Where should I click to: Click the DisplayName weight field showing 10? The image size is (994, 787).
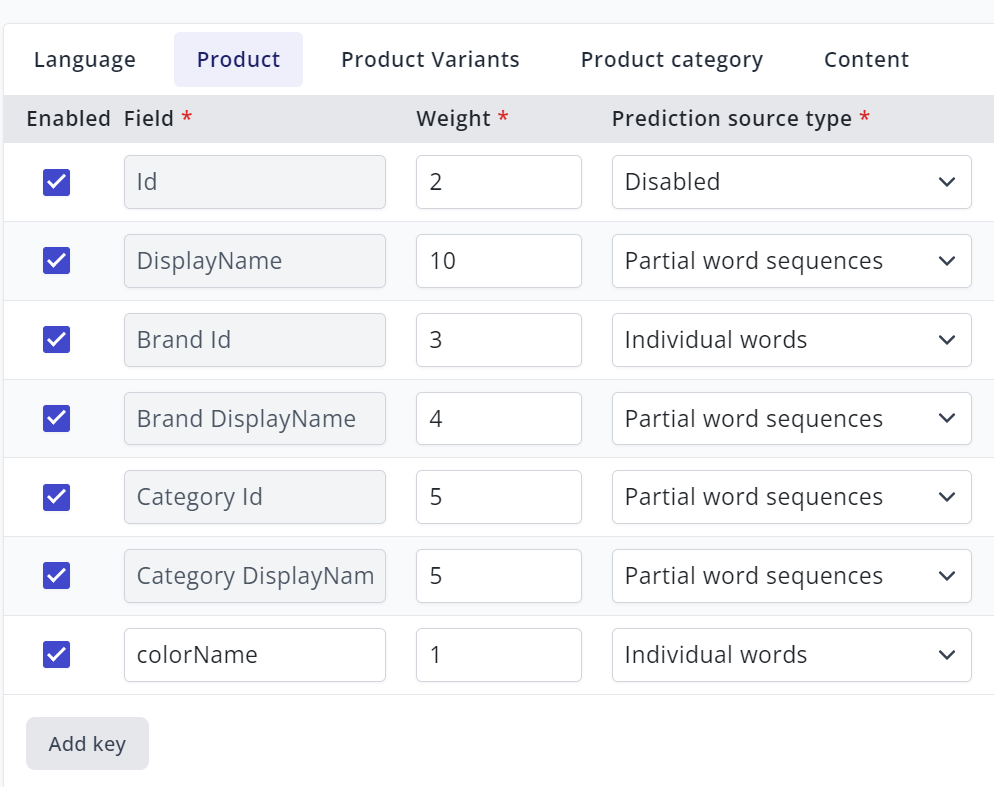[498, 261]
